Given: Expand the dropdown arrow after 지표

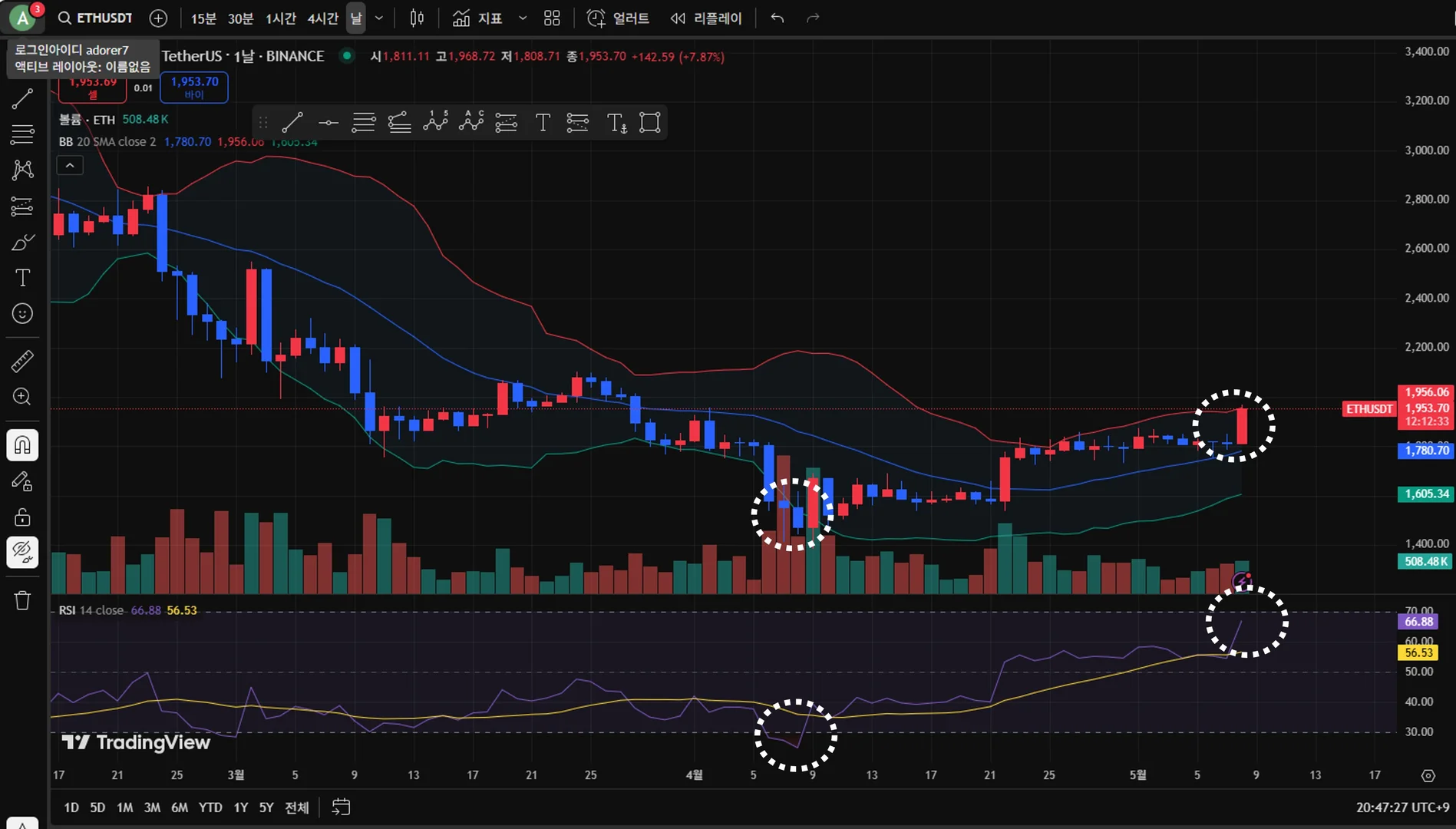Looking at the screenshot, I should pyautogui.click(x=523, y=18).
